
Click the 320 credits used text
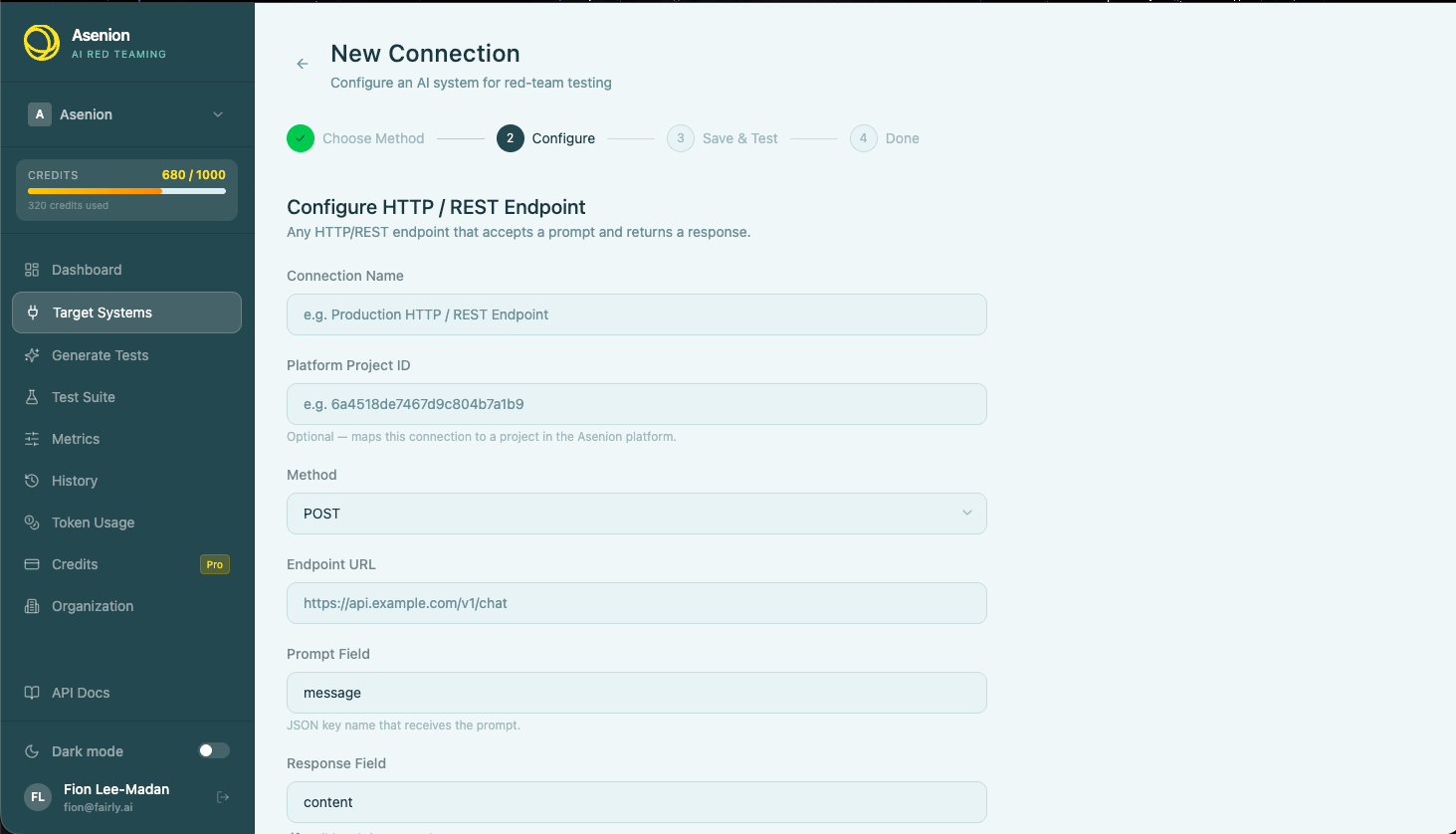coord(69,206)
